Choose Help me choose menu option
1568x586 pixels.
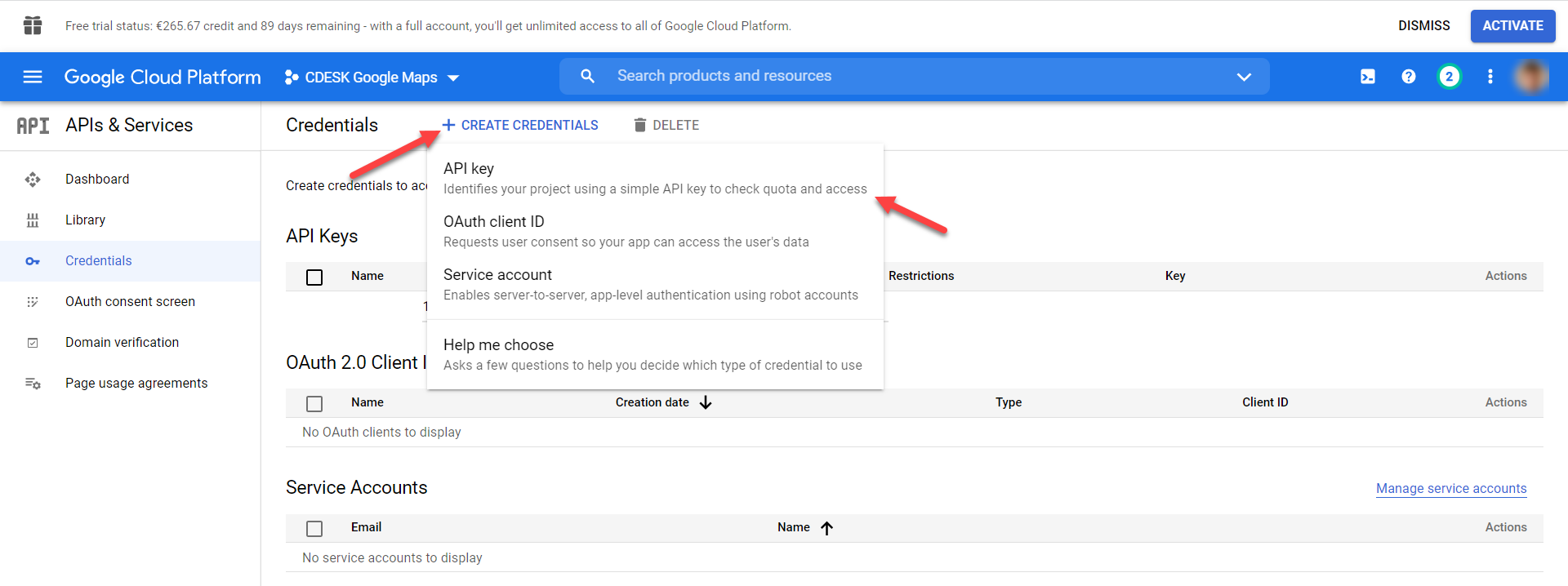coord(655,354)
